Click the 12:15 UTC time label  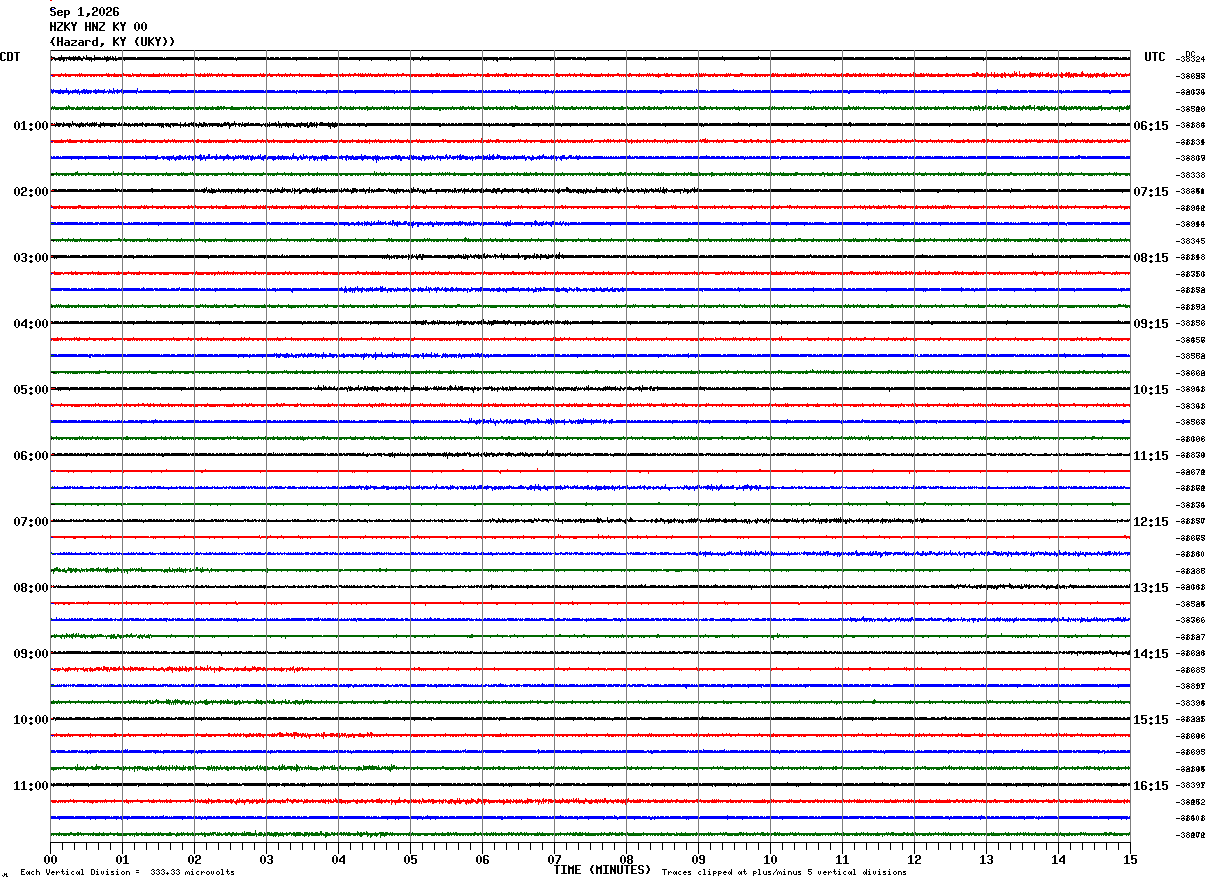pyautogui.click(x=1150, y=522)
